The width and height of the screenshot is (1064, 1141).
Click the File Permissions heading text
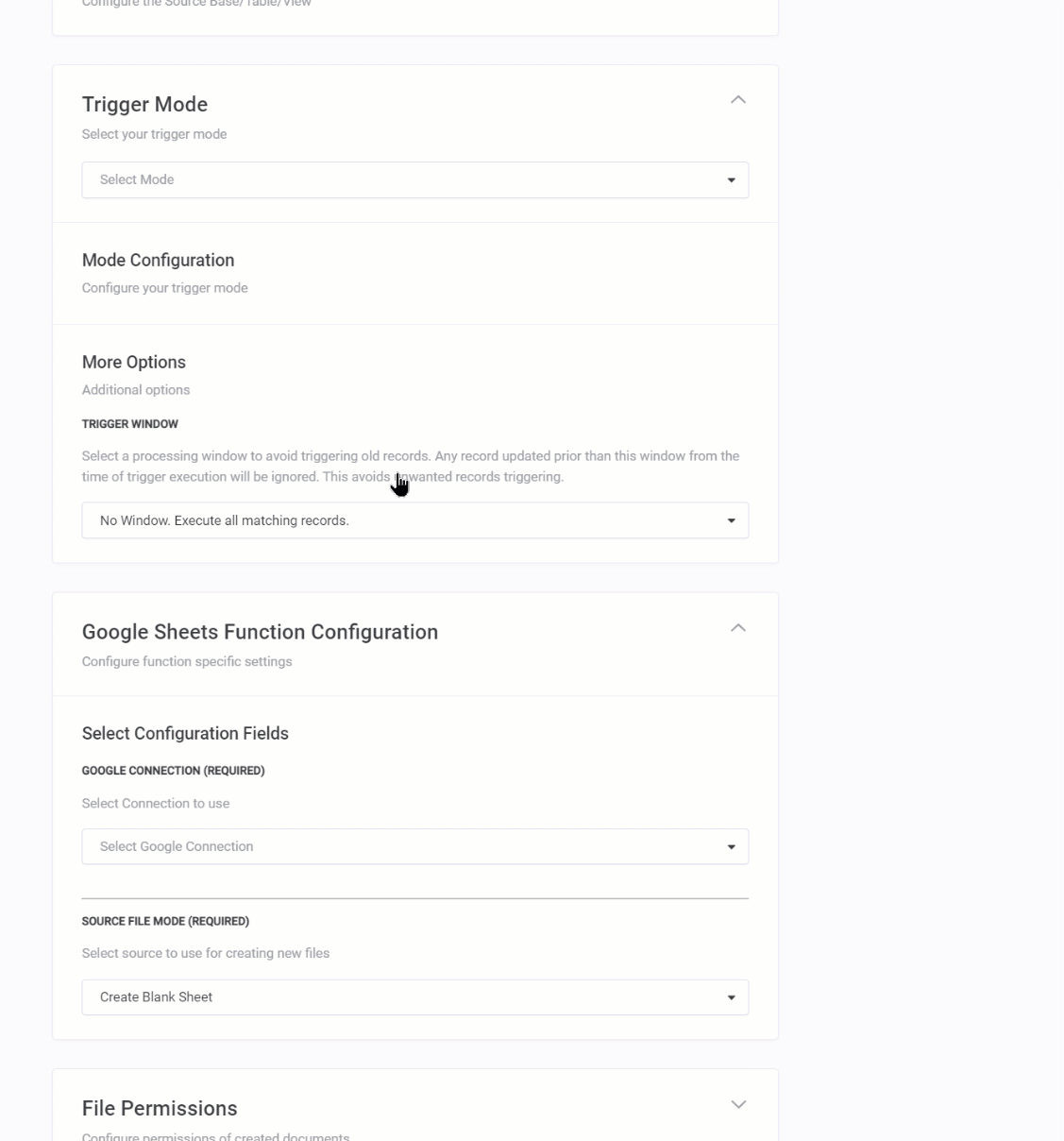160,1109
